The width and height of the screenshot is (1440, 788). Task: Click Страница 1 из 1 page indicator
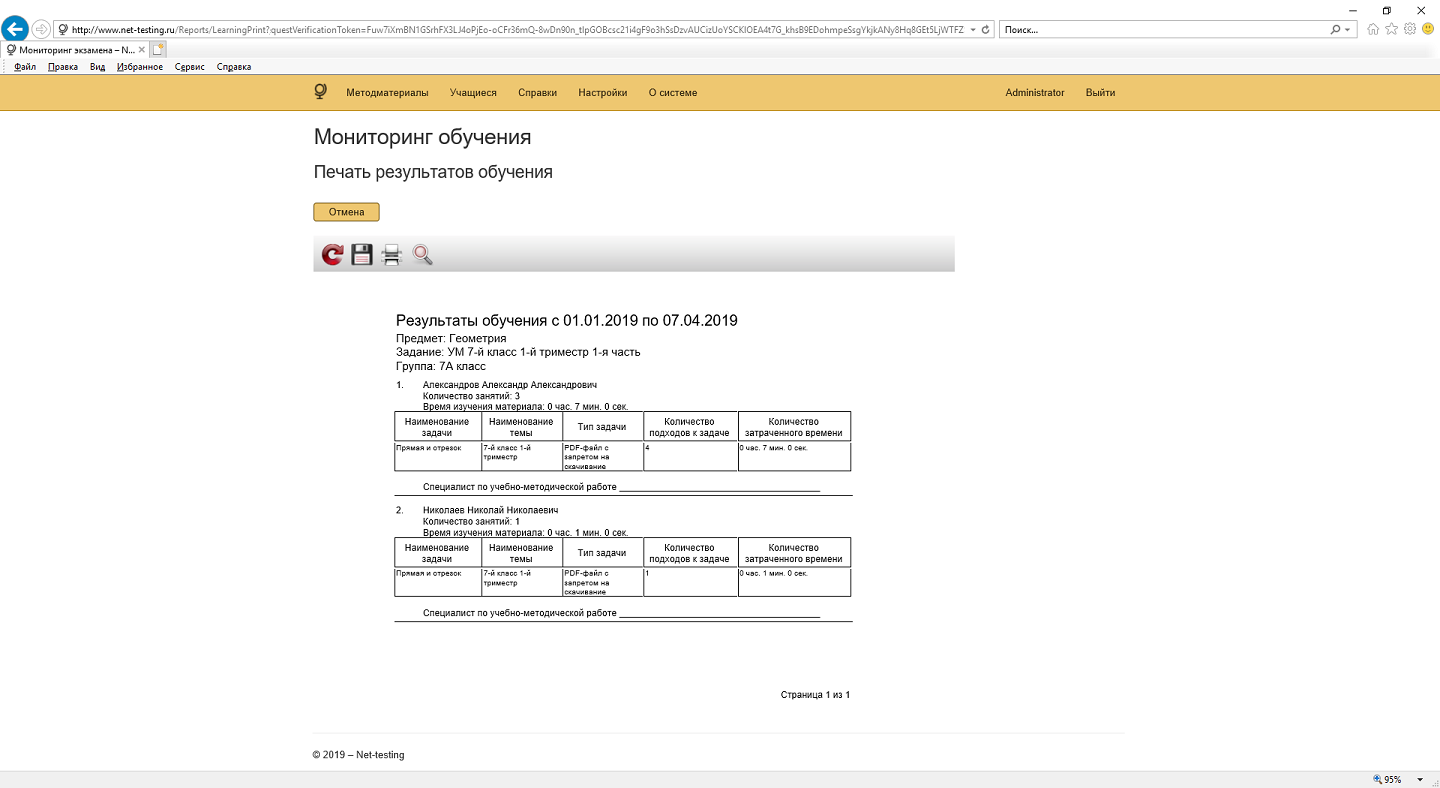[x=815, y=694]
